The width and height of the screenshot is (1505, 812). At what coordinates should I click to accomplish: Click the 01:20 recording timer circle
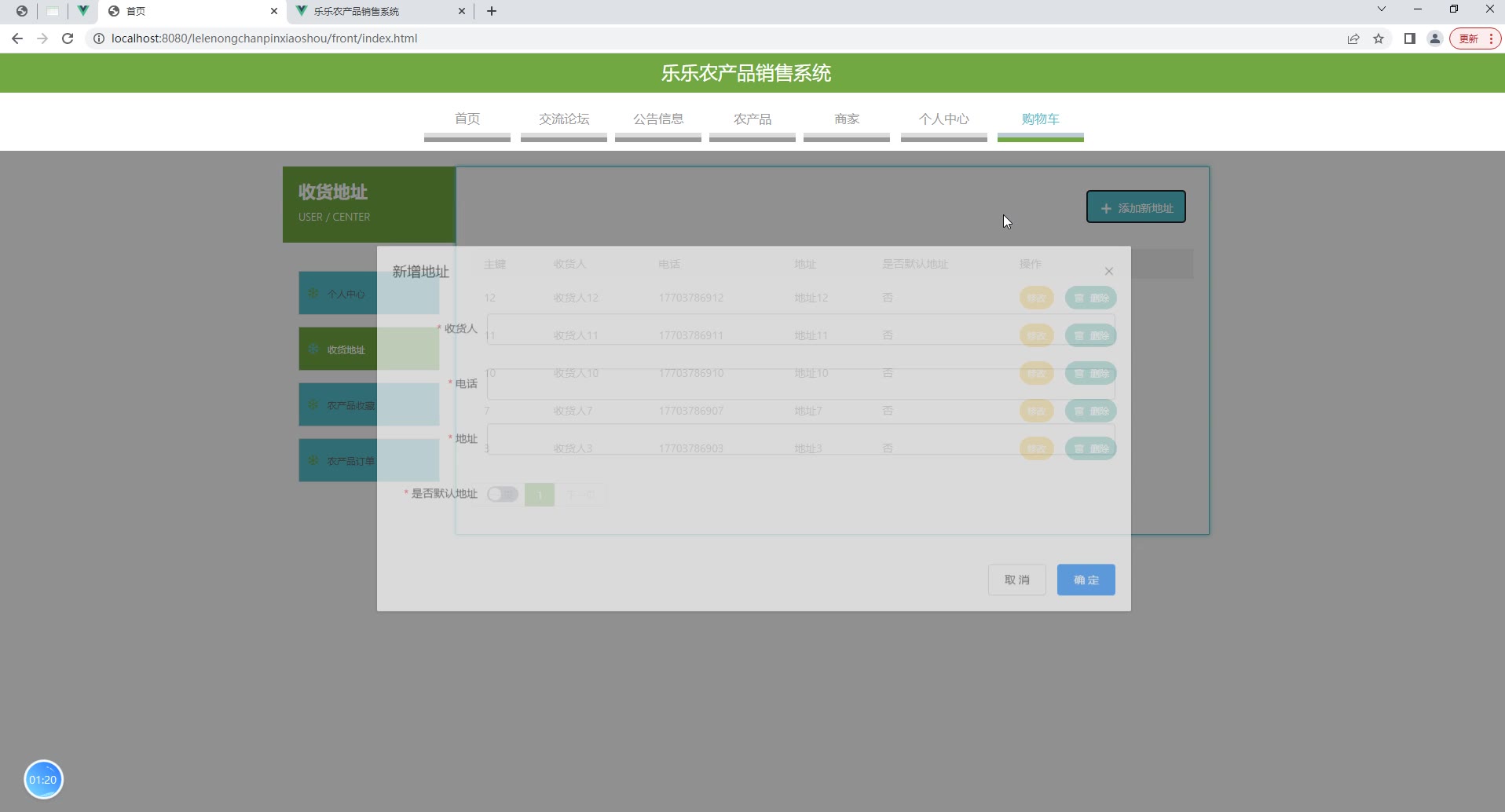click(x=43, y=780)
